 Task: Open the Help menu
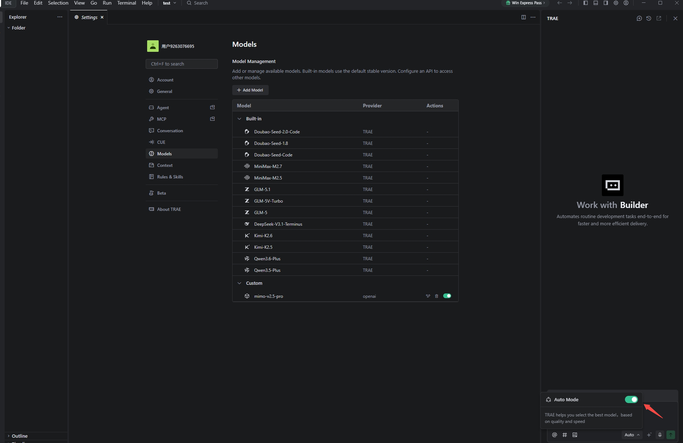pos(147,3)
